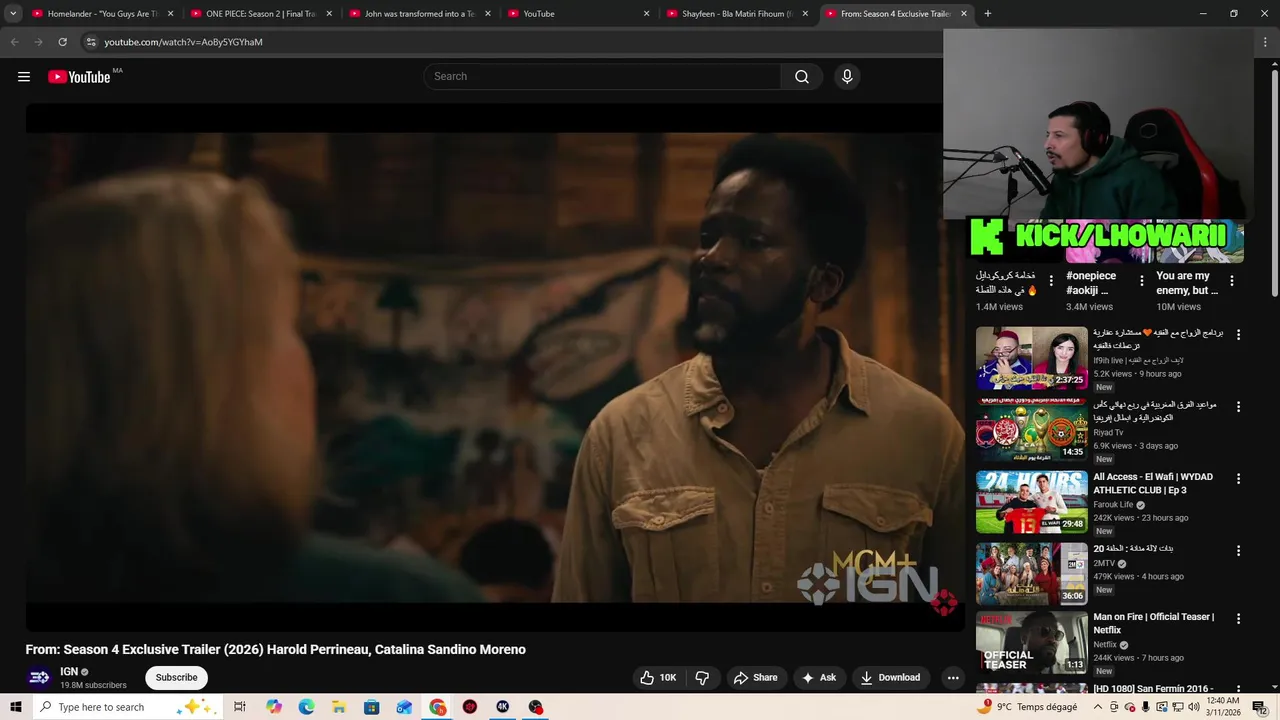The image size is (1280, 720).
Task: Open All Access El Wafi video title
Action: click(x=1153, y=484)
